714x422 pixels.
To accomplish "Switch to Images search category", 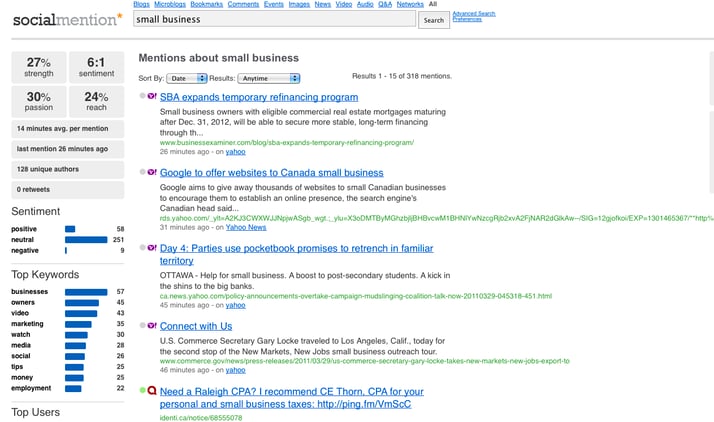I will (x=299, y=4).
